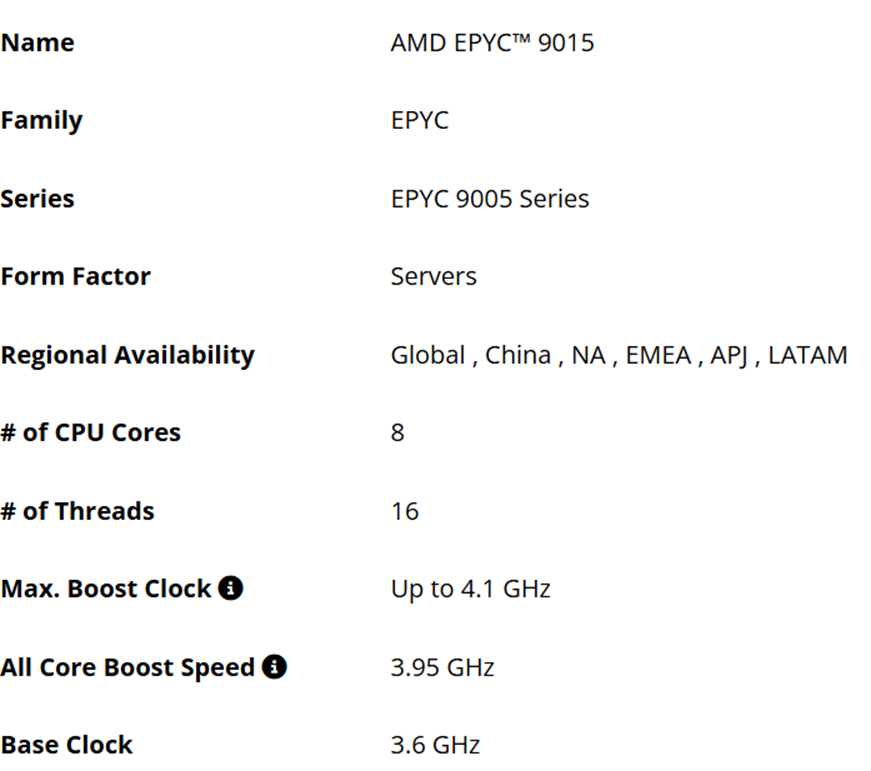
Task: Select the 3.95 GHz boost speed value
Action: pyautogui.click(x=442, y=667)
